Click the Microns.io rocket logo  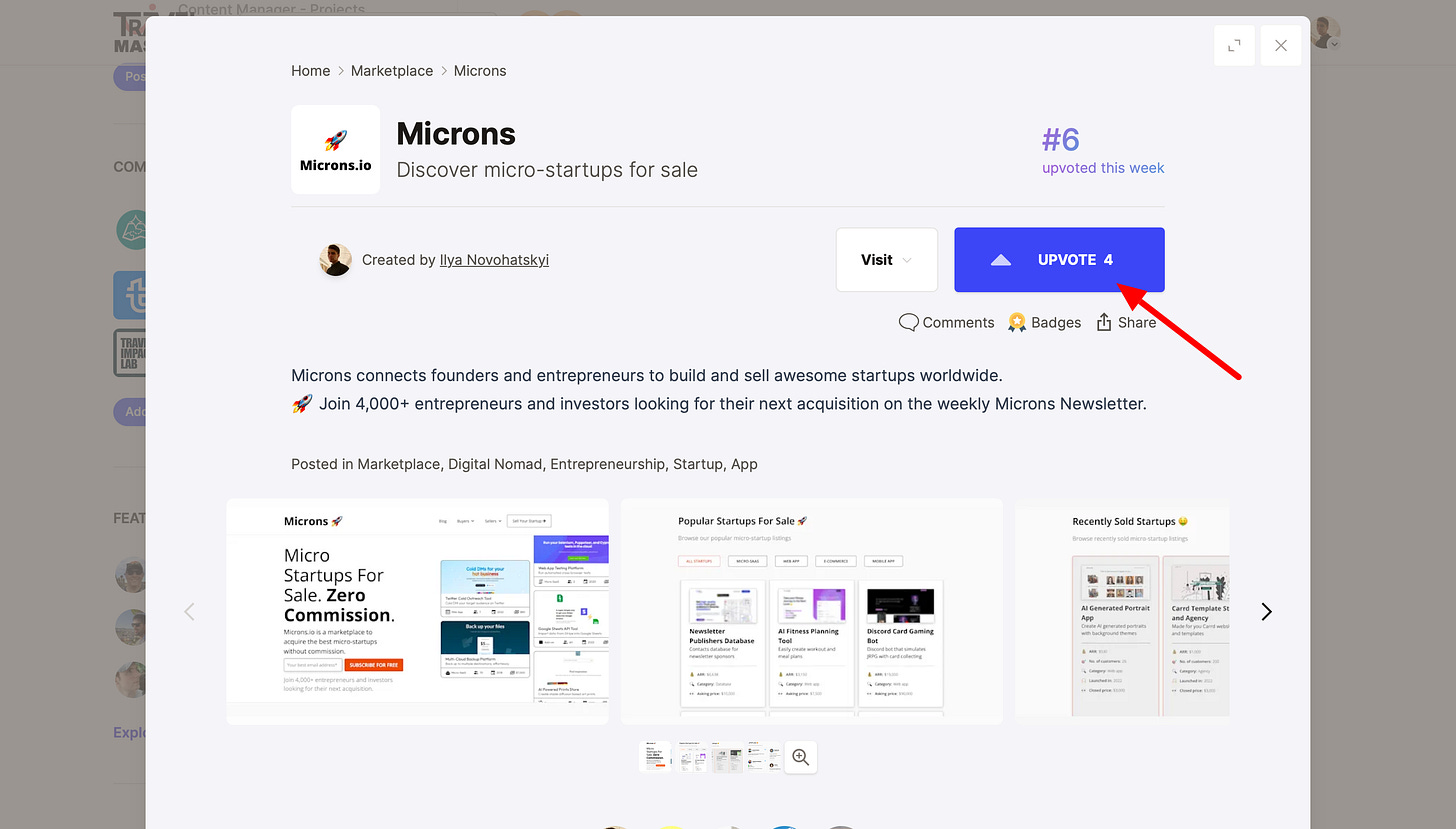click(x=336, y=150)
